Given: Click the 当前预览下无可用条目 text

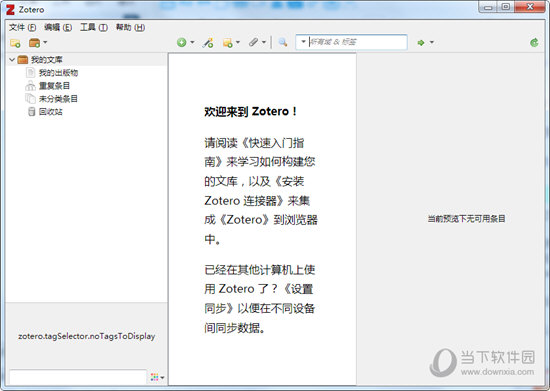Looking at the screenshot, I should pyautogui.click(x=466, y=219).
